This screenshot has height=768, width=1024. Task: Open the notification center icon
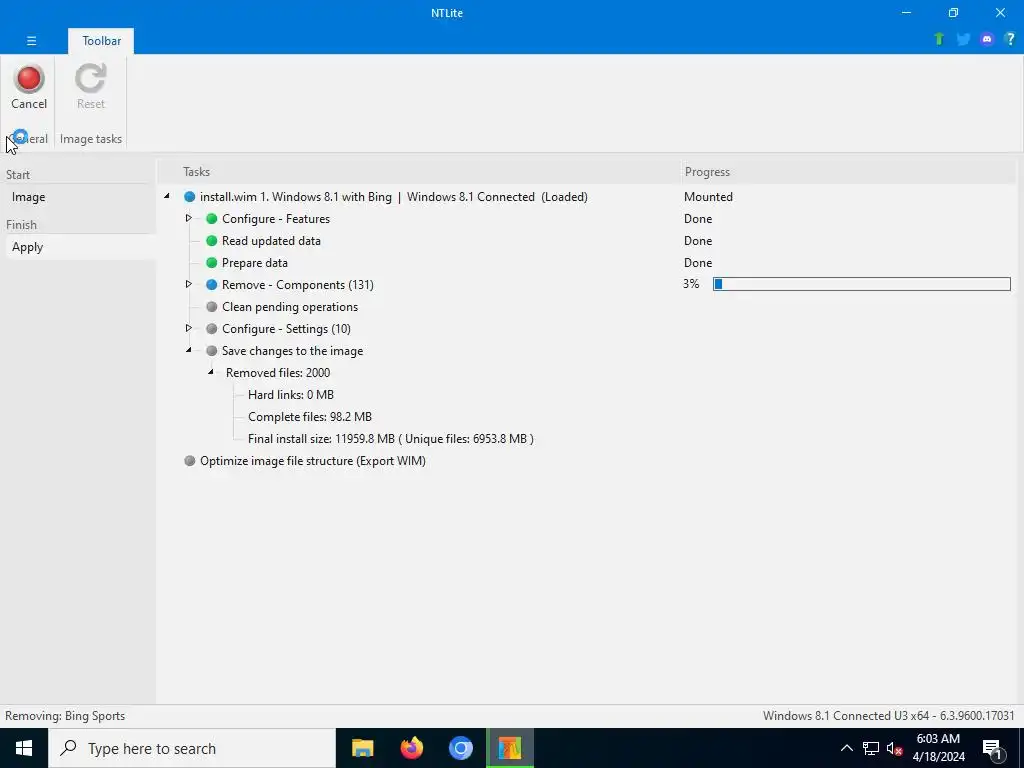pyautogui.click(x=993, y=748)
